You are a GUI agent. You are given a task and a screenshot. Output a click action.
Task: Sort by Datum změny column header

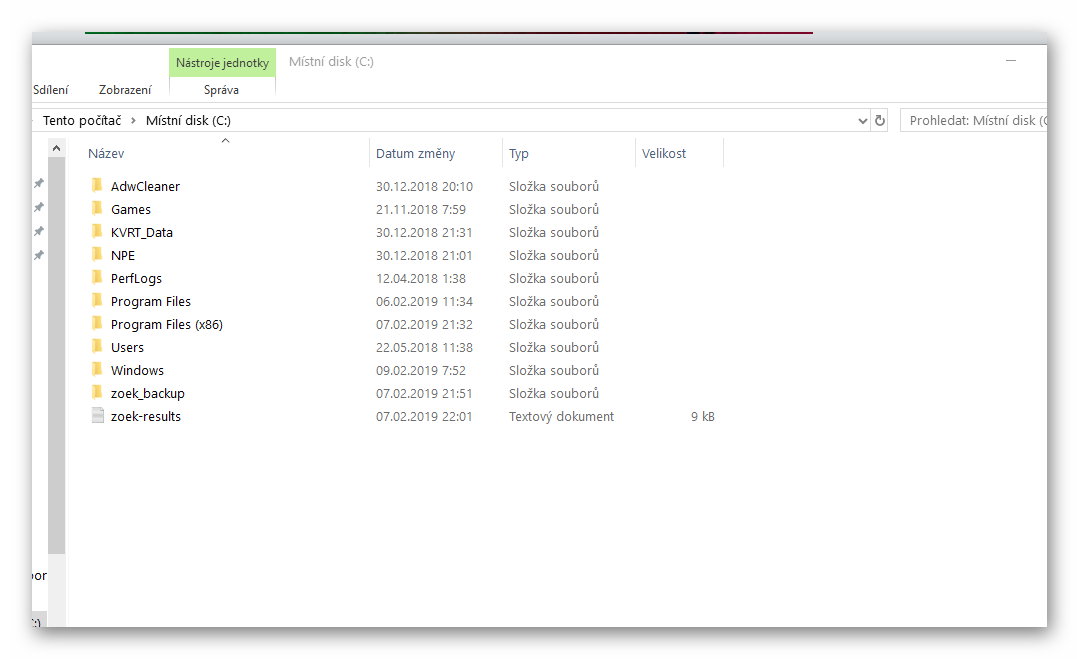[416, 153]
